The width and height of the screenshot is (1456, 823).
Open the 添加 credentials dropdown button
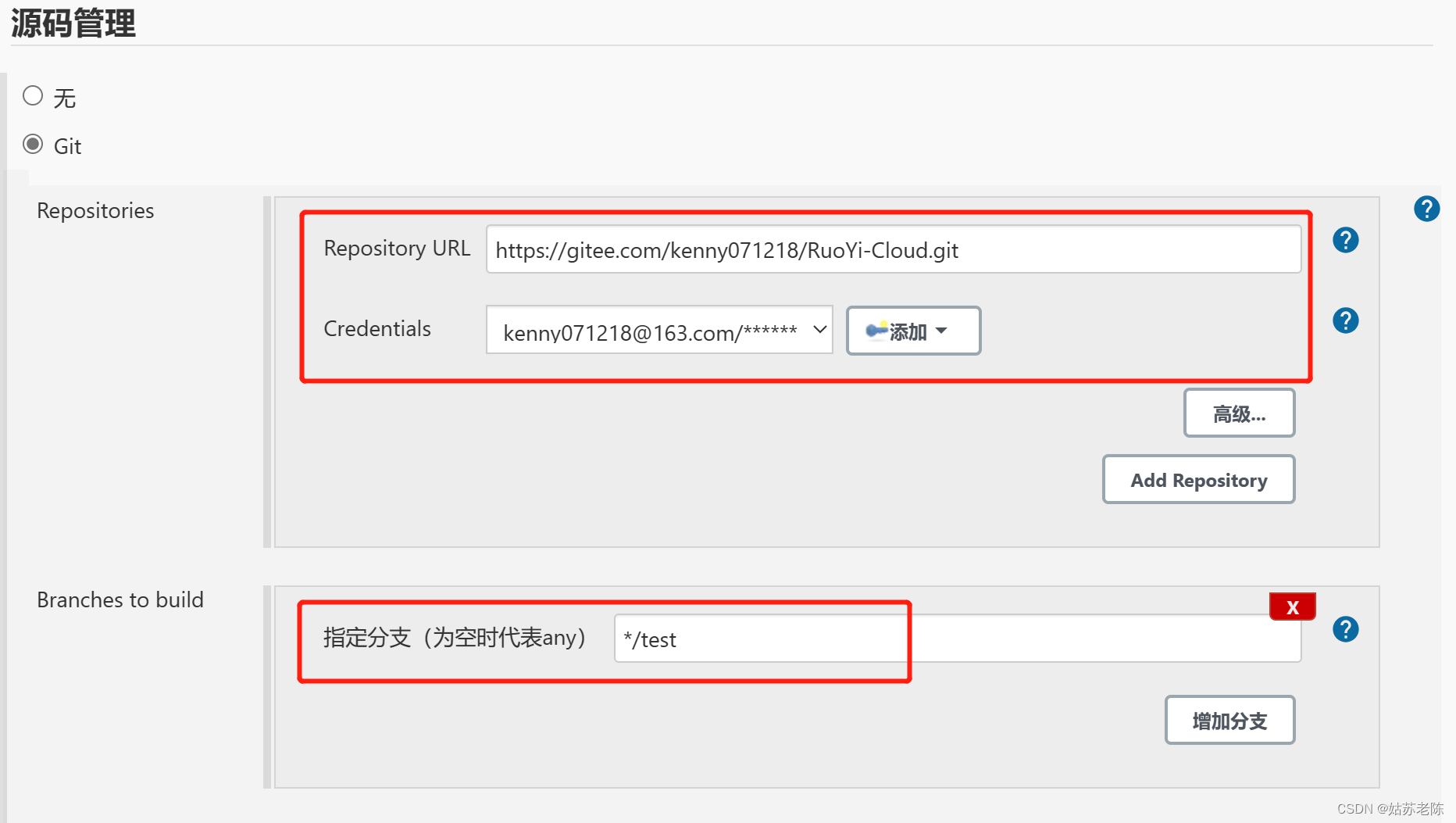pyautogui.click(x=913, y=331)
